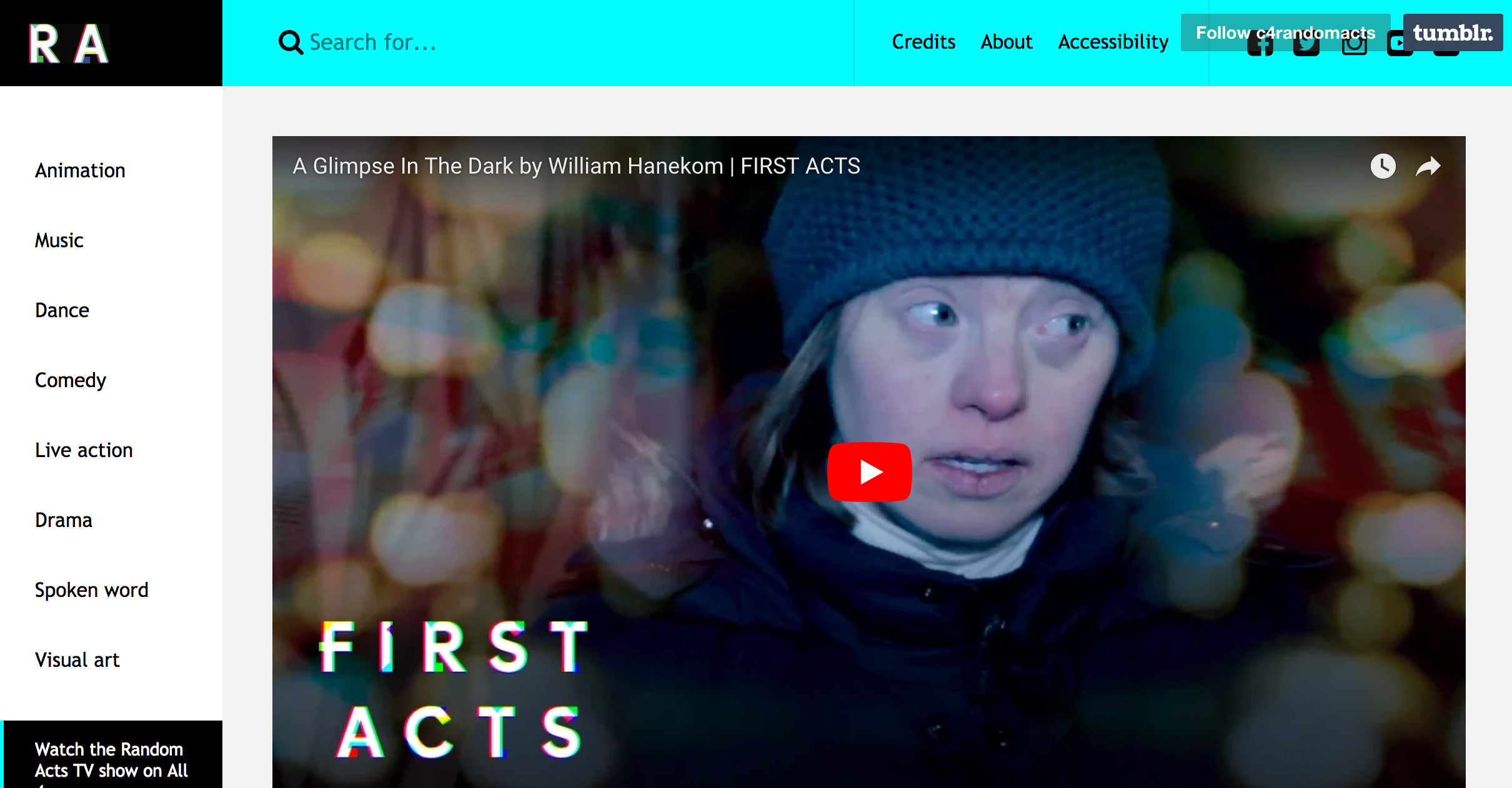This screenshot has height=788, width=1512.
Task: Open the About page
Action: tap(1007, 42)
